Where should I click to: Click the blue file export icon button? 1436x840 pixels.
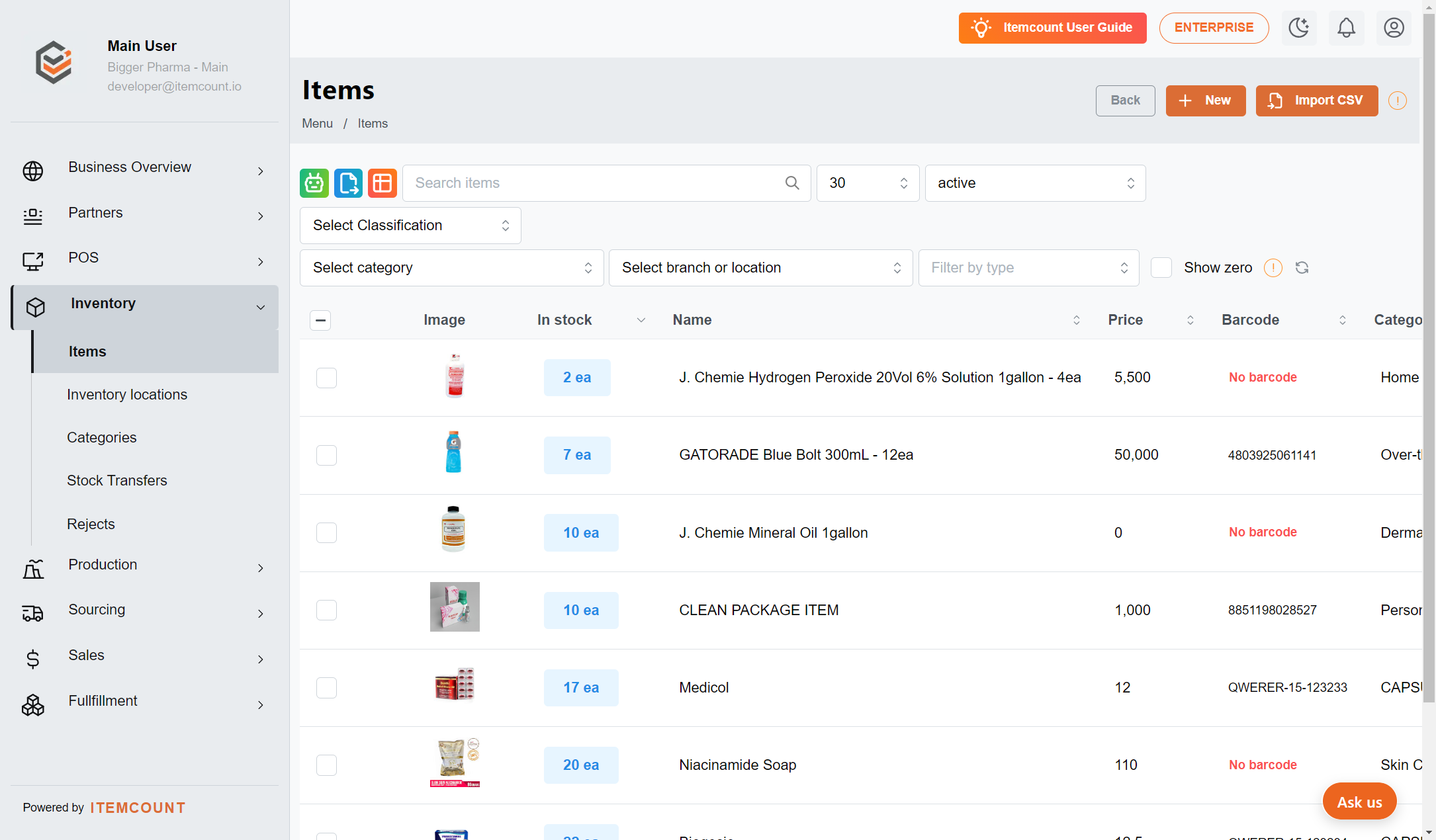348,183
